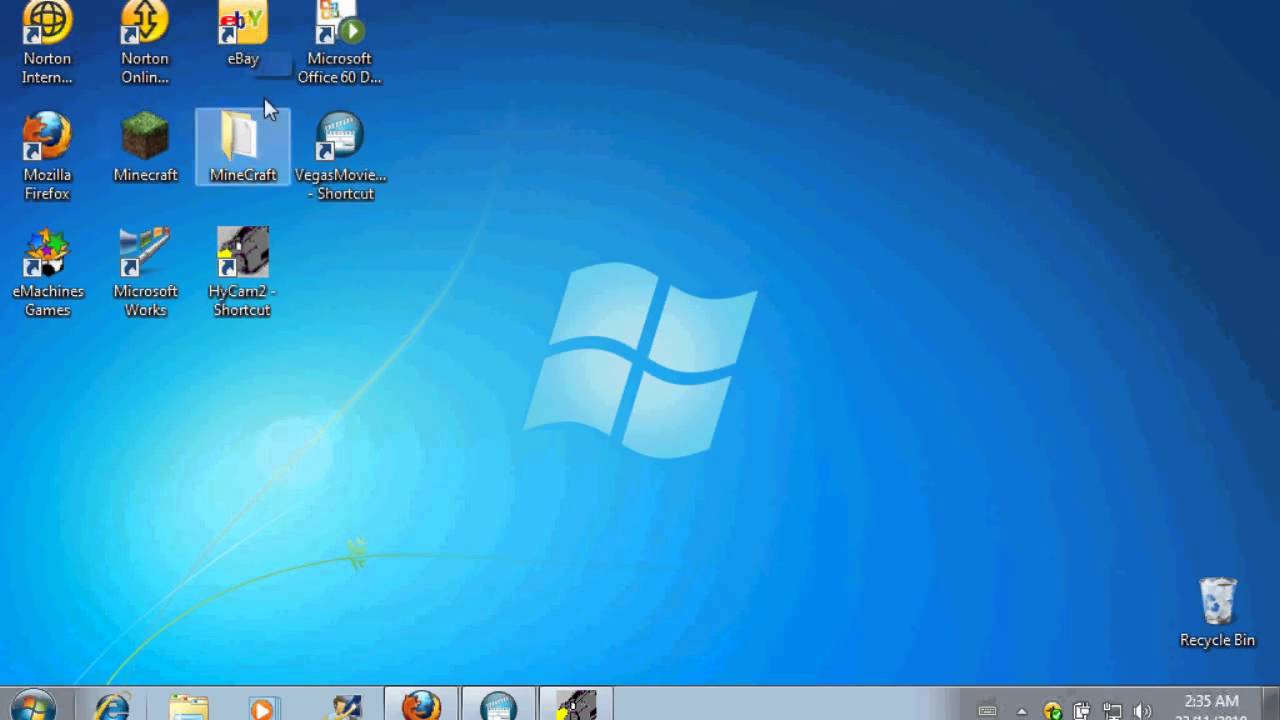Open the touch keyboard tray icon
Screen dimensions: 1280x720
[987, 711]
